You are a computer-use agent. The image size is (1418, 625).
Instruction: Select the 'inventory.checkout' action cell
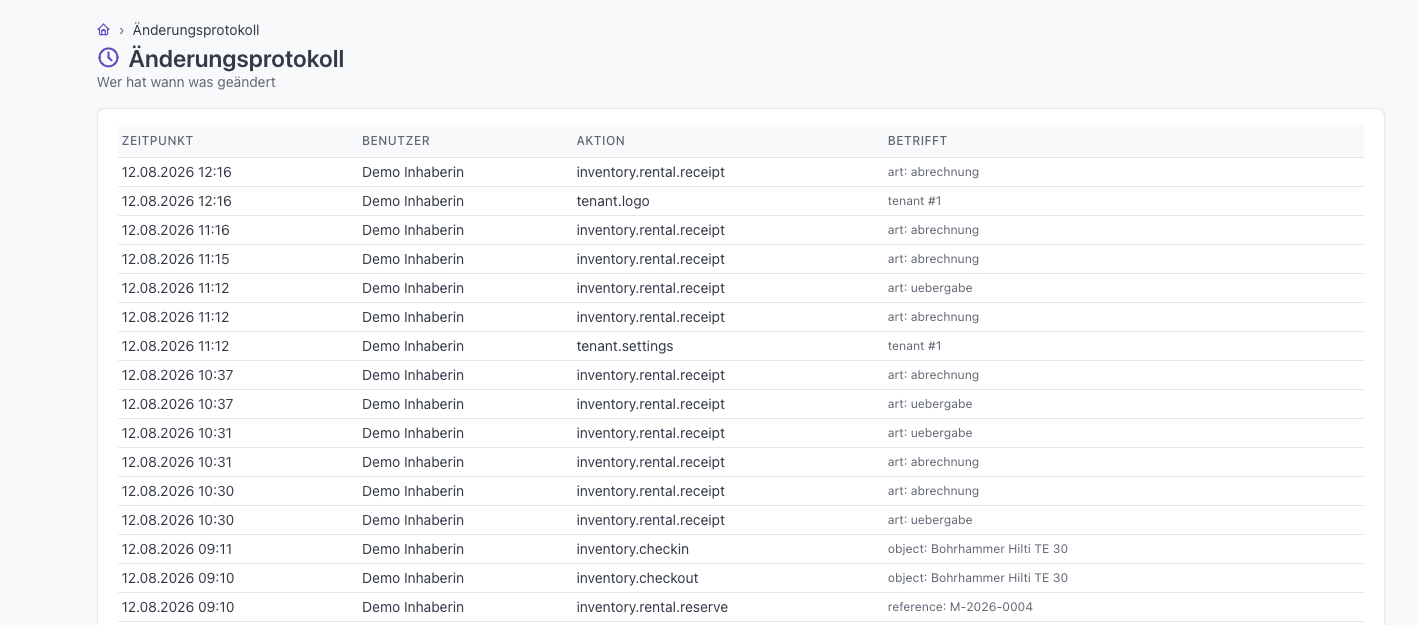coord(638,578)
